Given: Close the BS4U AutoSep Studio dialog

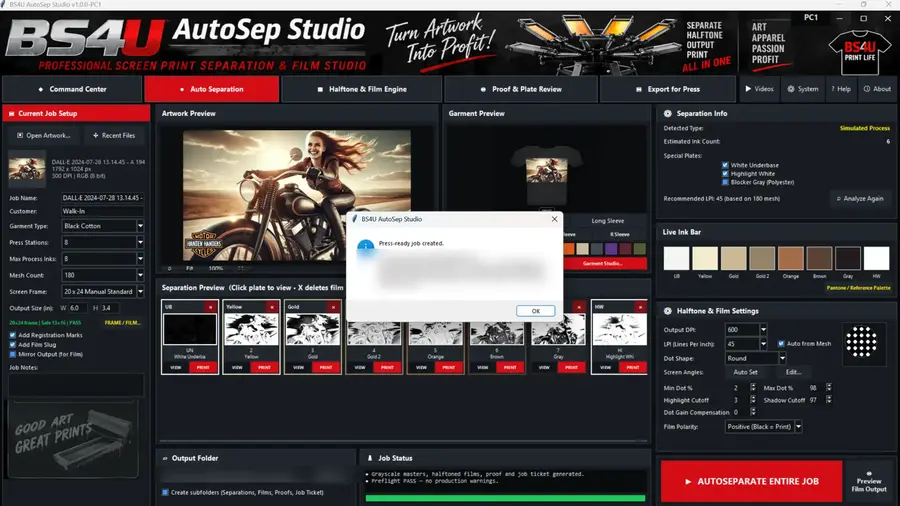Looking at the screenshot, I should [x=554, y=219].
